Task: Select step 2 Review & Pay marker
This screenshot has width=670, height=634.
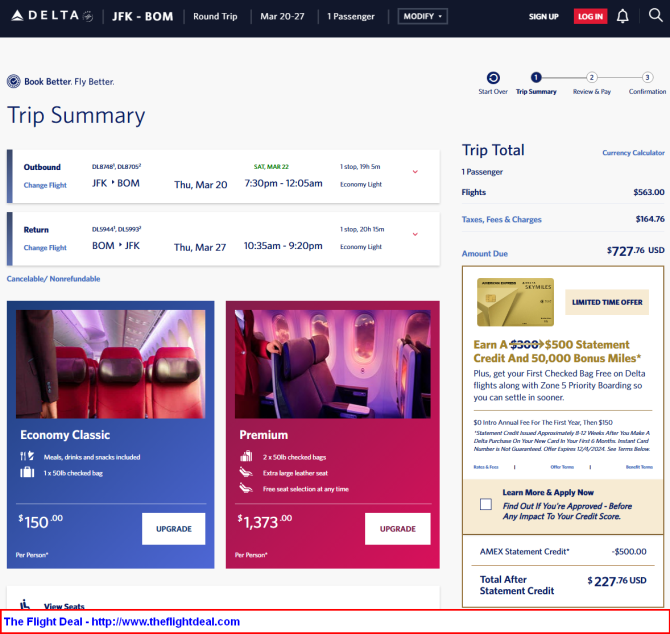Action: tap(591, 77)
